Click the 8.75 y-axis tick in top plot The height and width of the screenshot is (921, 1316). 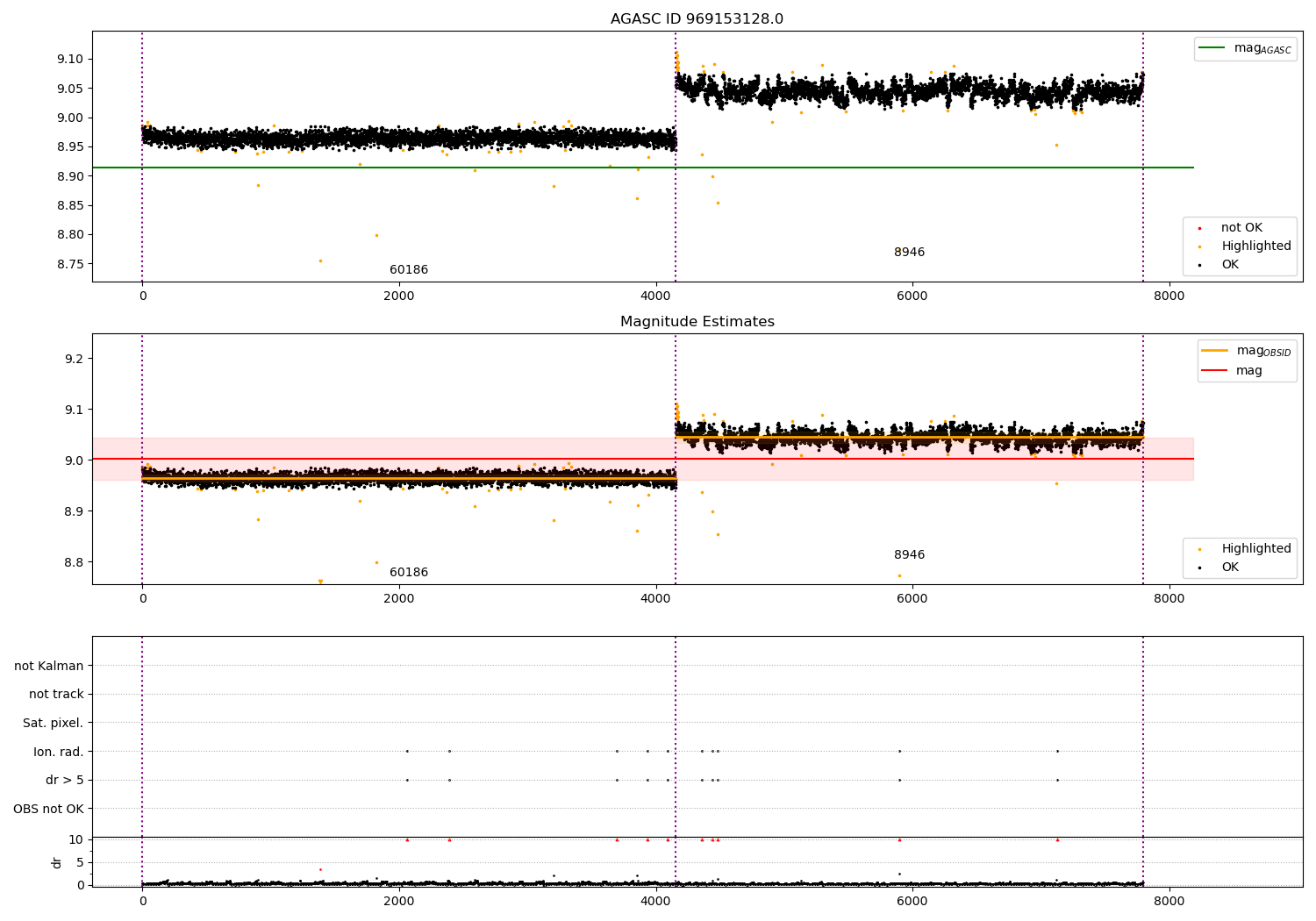click(x=70, y=264)
